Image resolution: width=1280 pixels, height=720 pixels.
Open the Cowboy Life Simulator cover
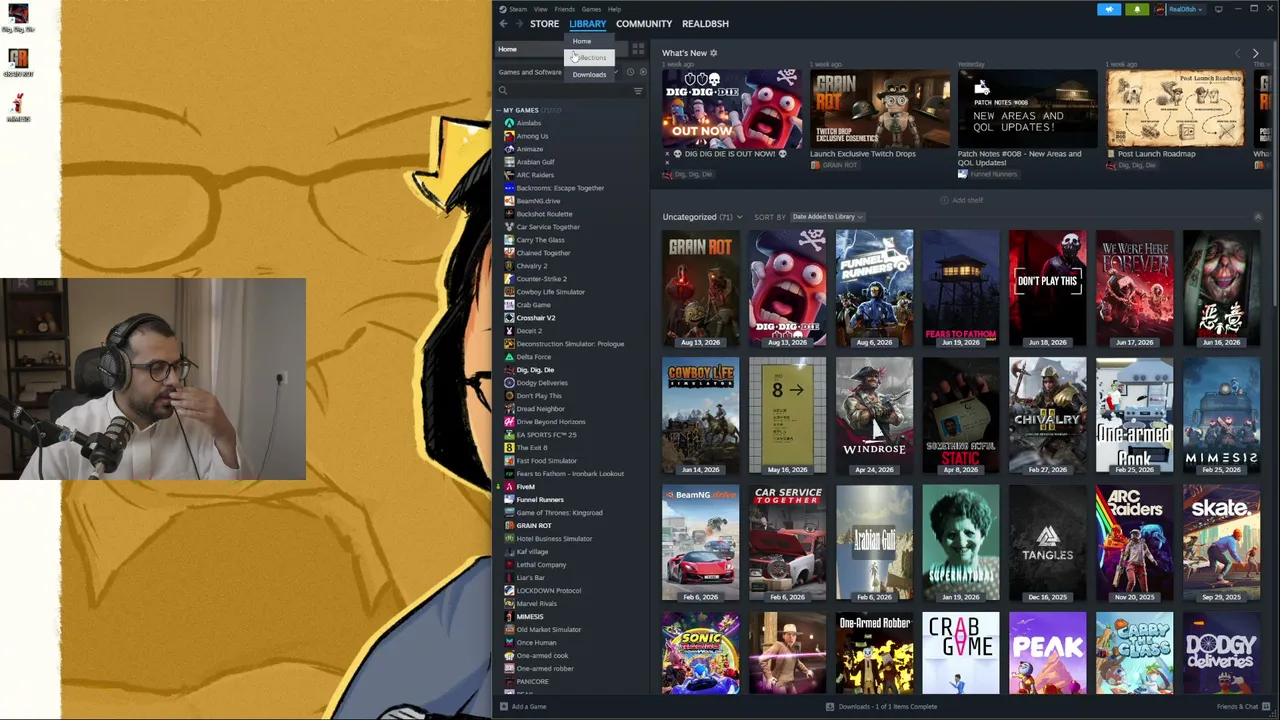[x=700, y=415]
